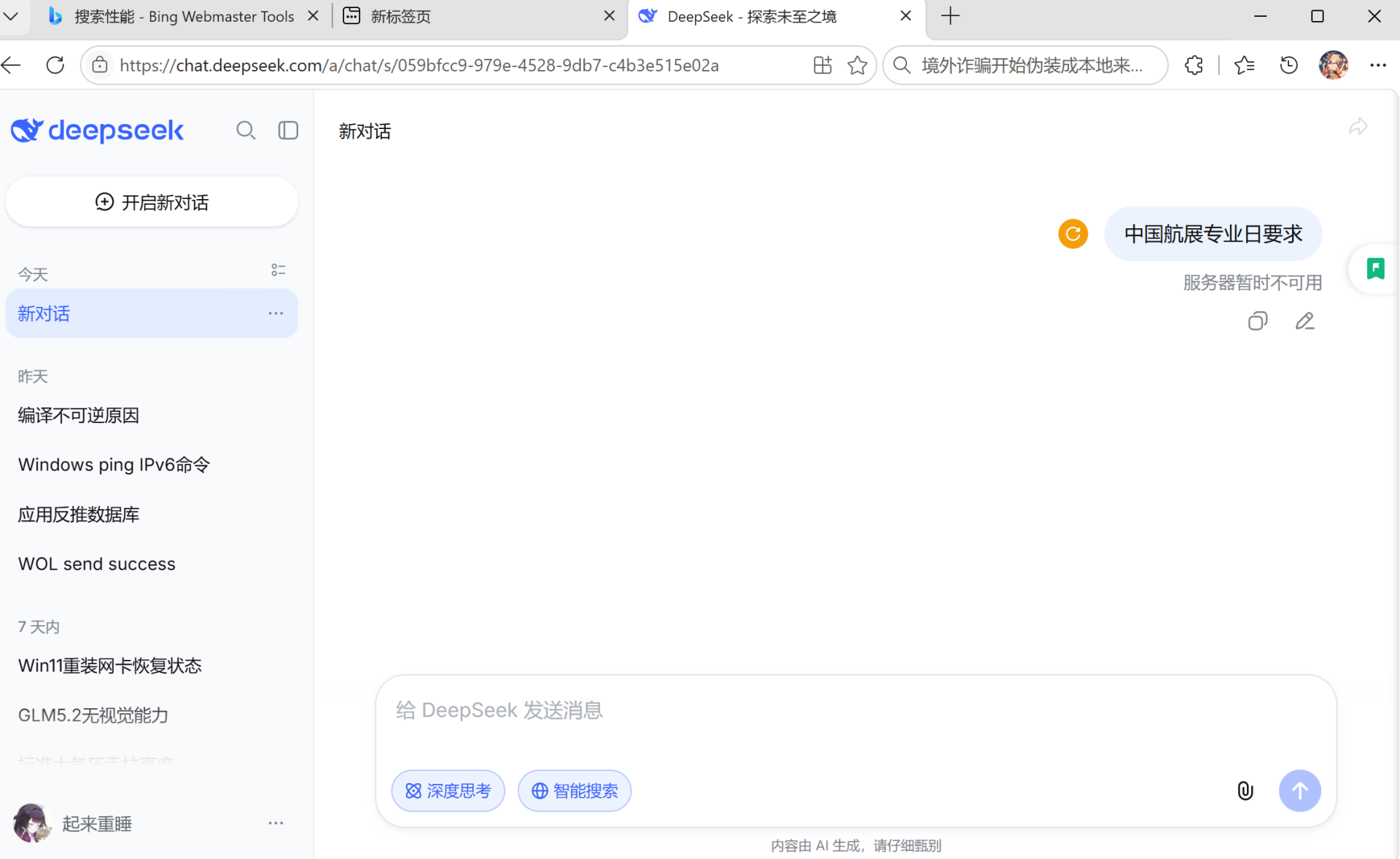
Task: Switch to the 新标签页 tab
Action: 478,16
